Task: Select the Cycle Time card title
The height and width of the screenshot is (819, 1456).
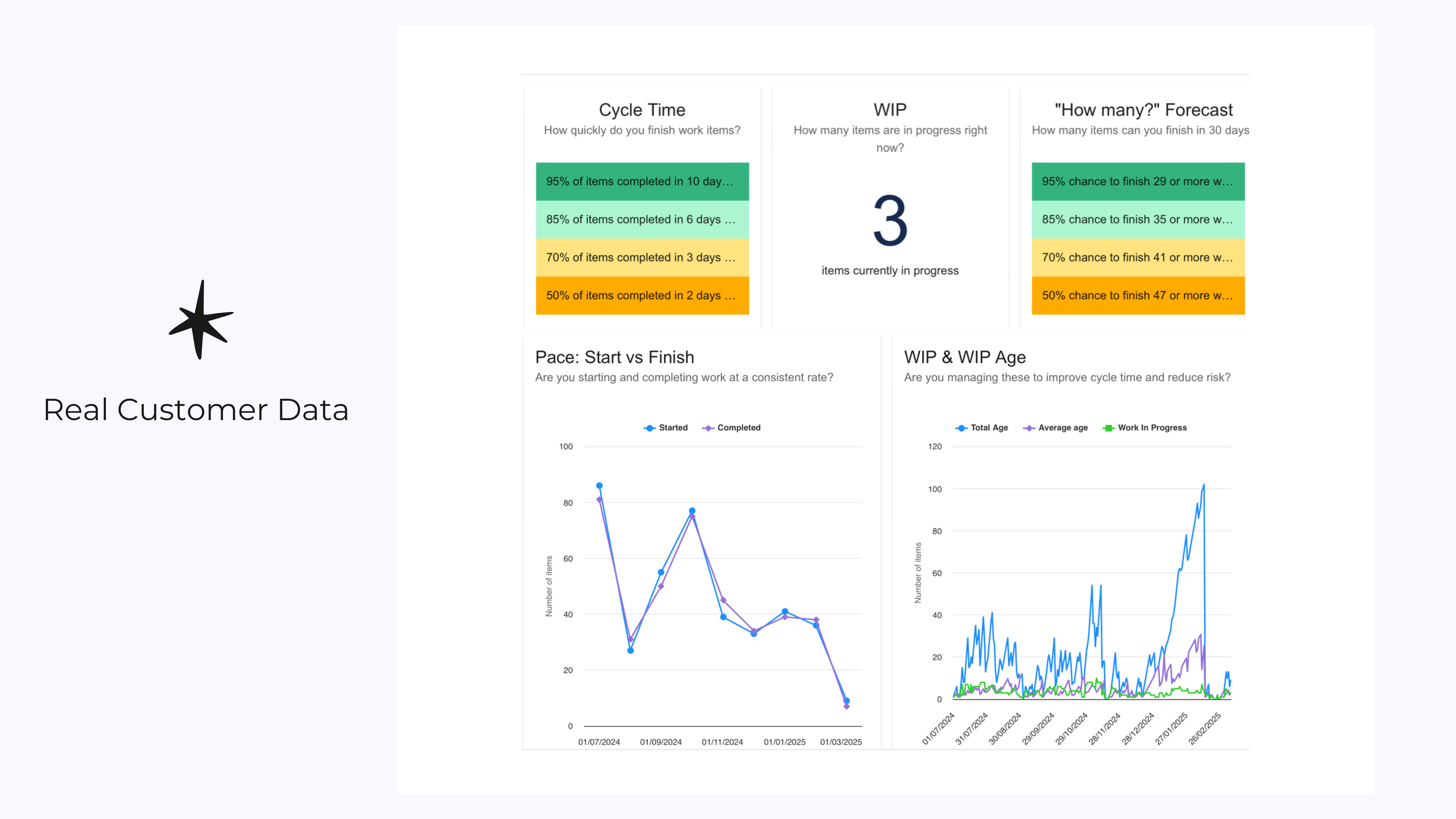Action: [642, 110]
